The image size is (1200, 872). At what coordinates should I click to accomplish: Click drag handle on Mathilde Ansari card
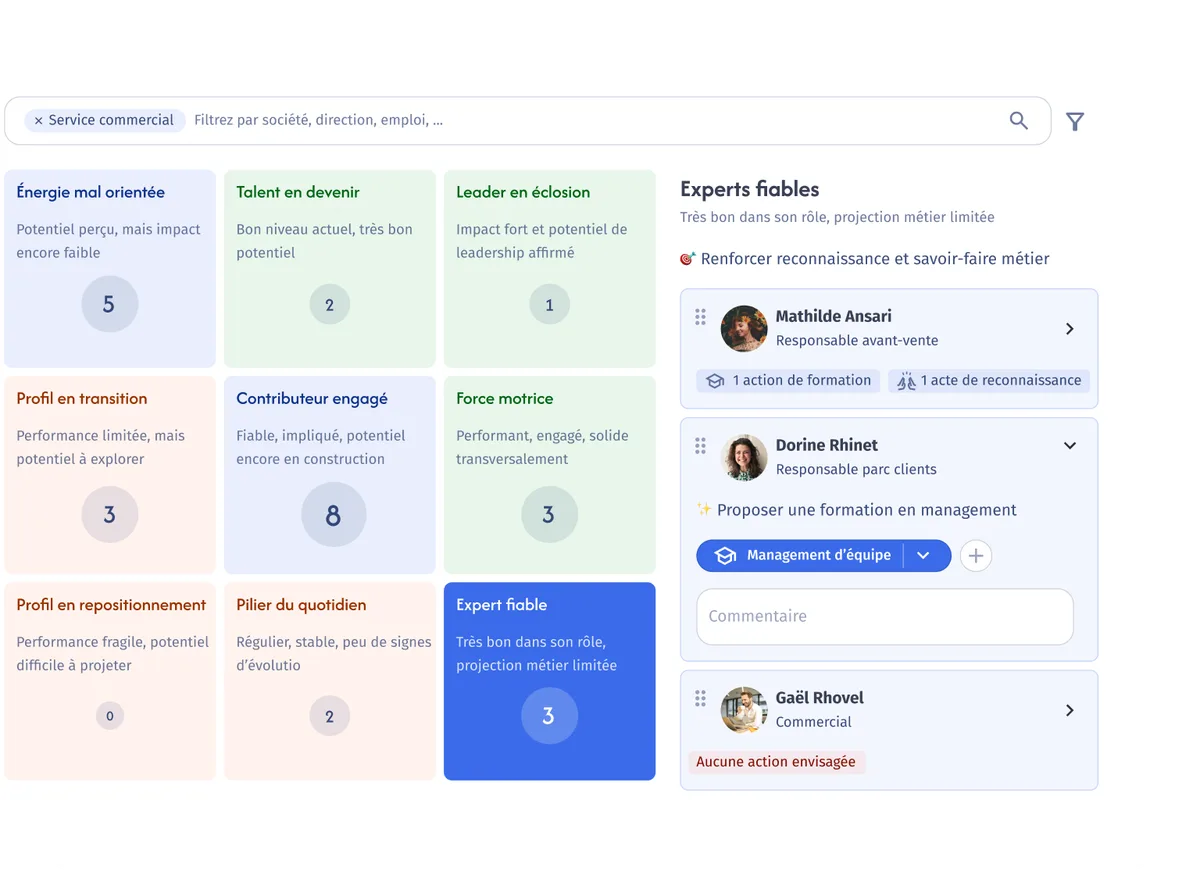700,317
